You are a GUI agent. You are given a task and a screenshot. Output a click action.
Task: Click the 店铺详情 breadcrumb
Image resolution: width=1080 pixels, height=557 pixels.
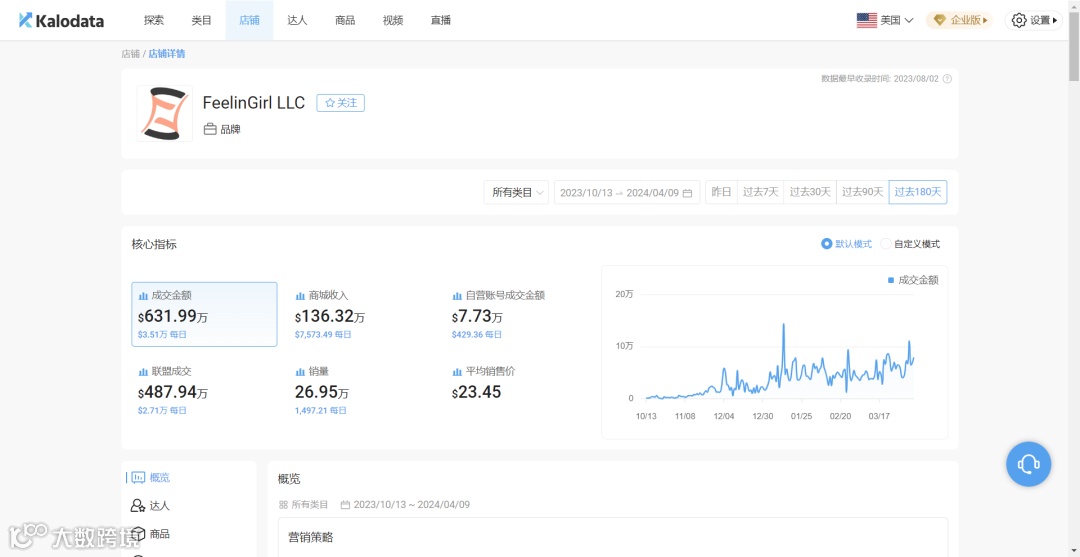click(x=167, y=54)
